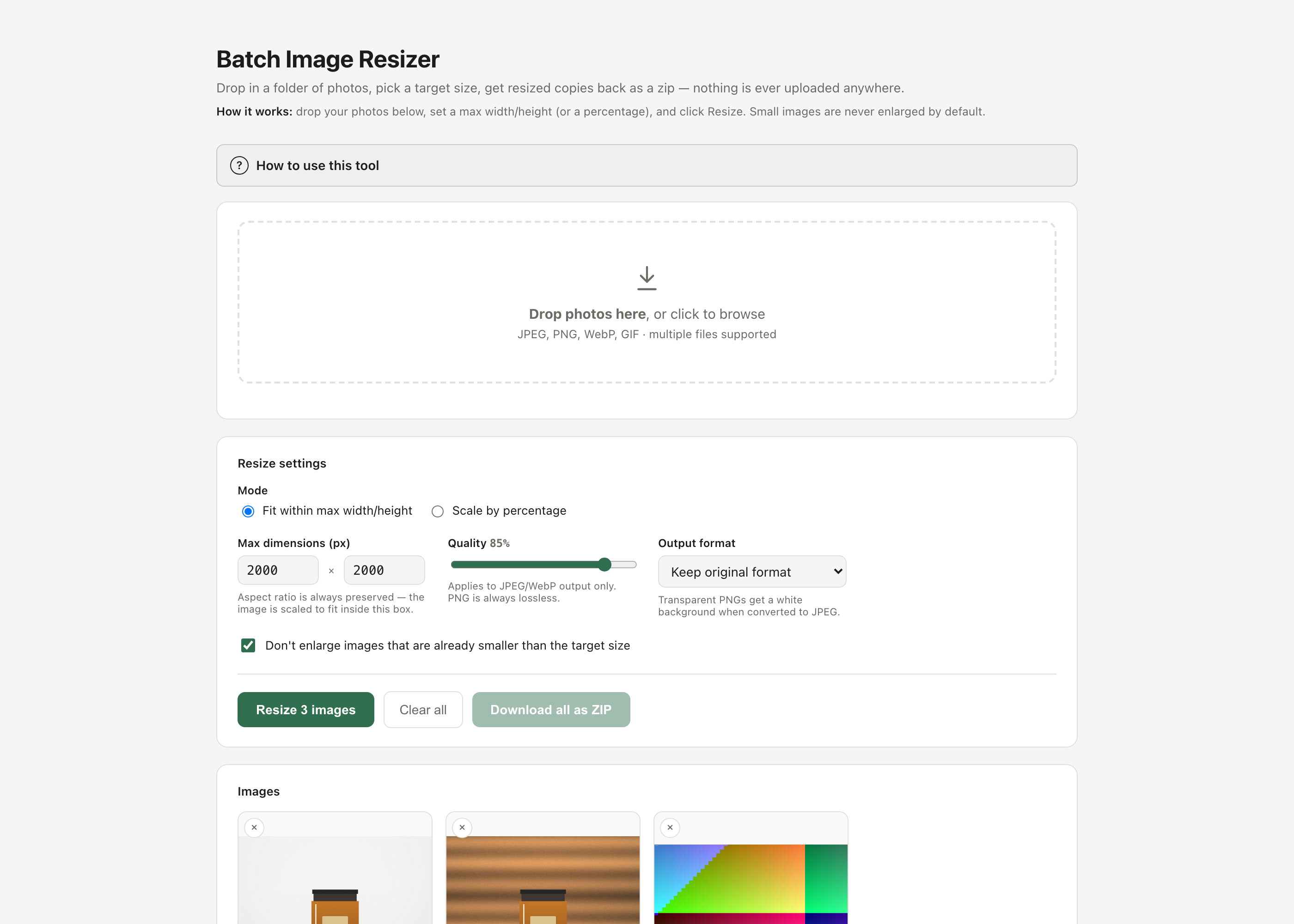Click the question mark help icon

(x=239, y=165)
